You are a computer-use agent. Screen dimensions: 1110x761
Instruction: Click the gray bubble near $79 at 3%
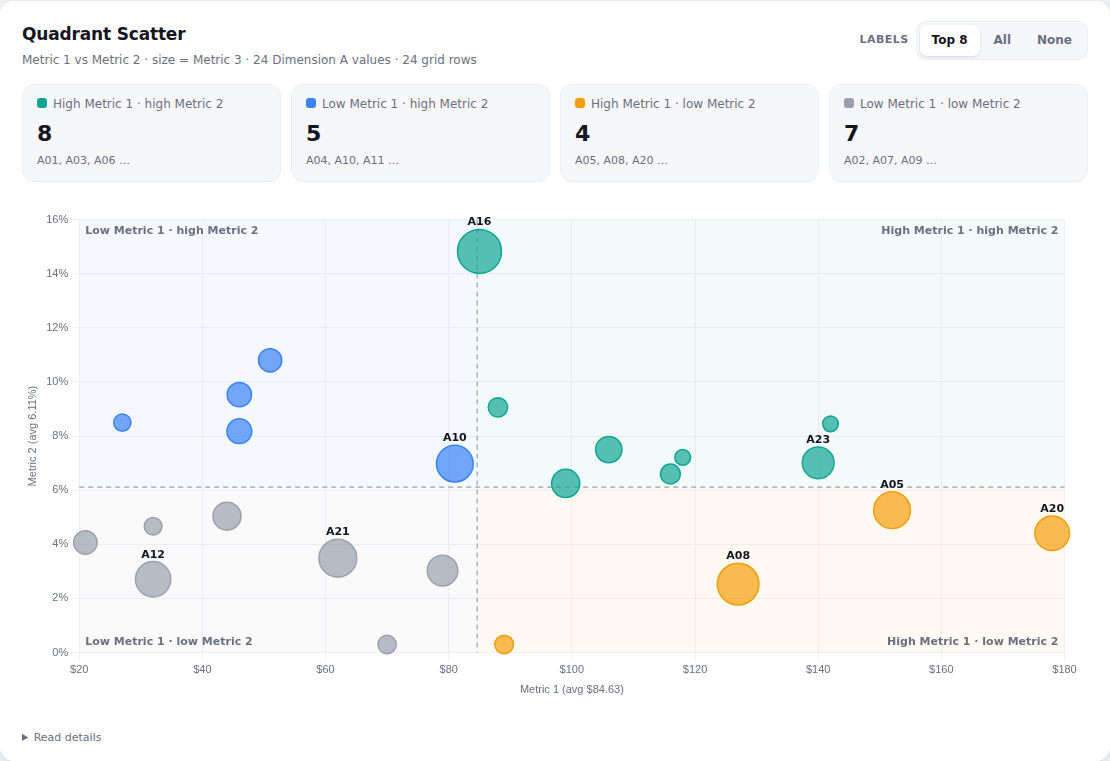pos(442,571)
